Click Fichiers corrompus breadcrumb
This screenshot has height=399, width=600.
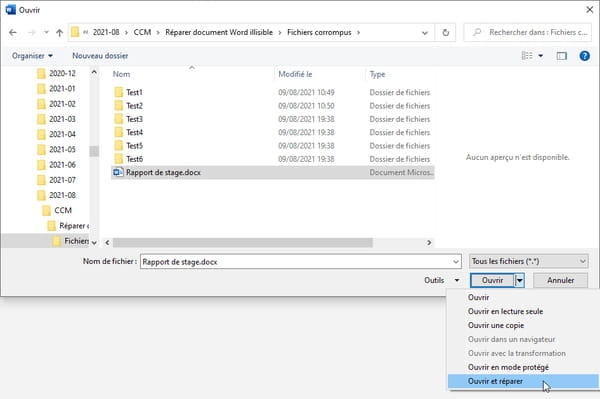[x=319, y=33]
